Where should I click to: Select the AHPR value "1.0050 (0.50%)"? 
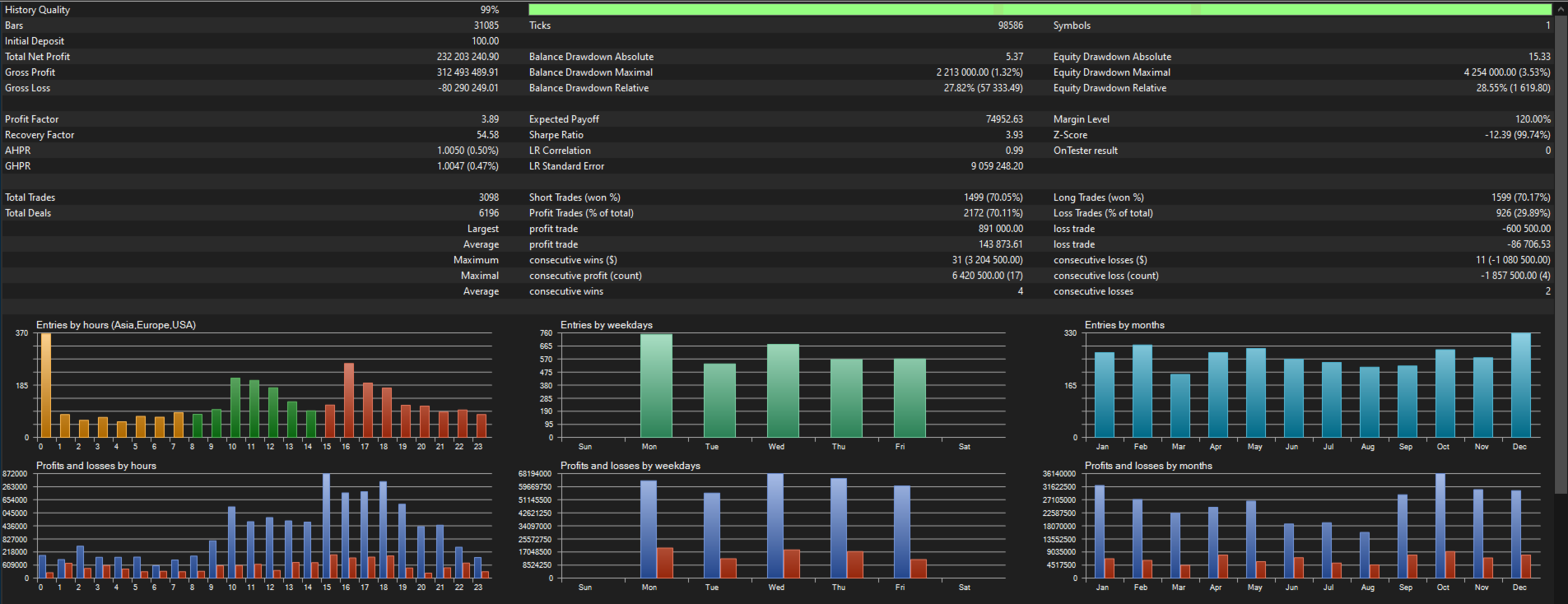(x=468, y=151)
